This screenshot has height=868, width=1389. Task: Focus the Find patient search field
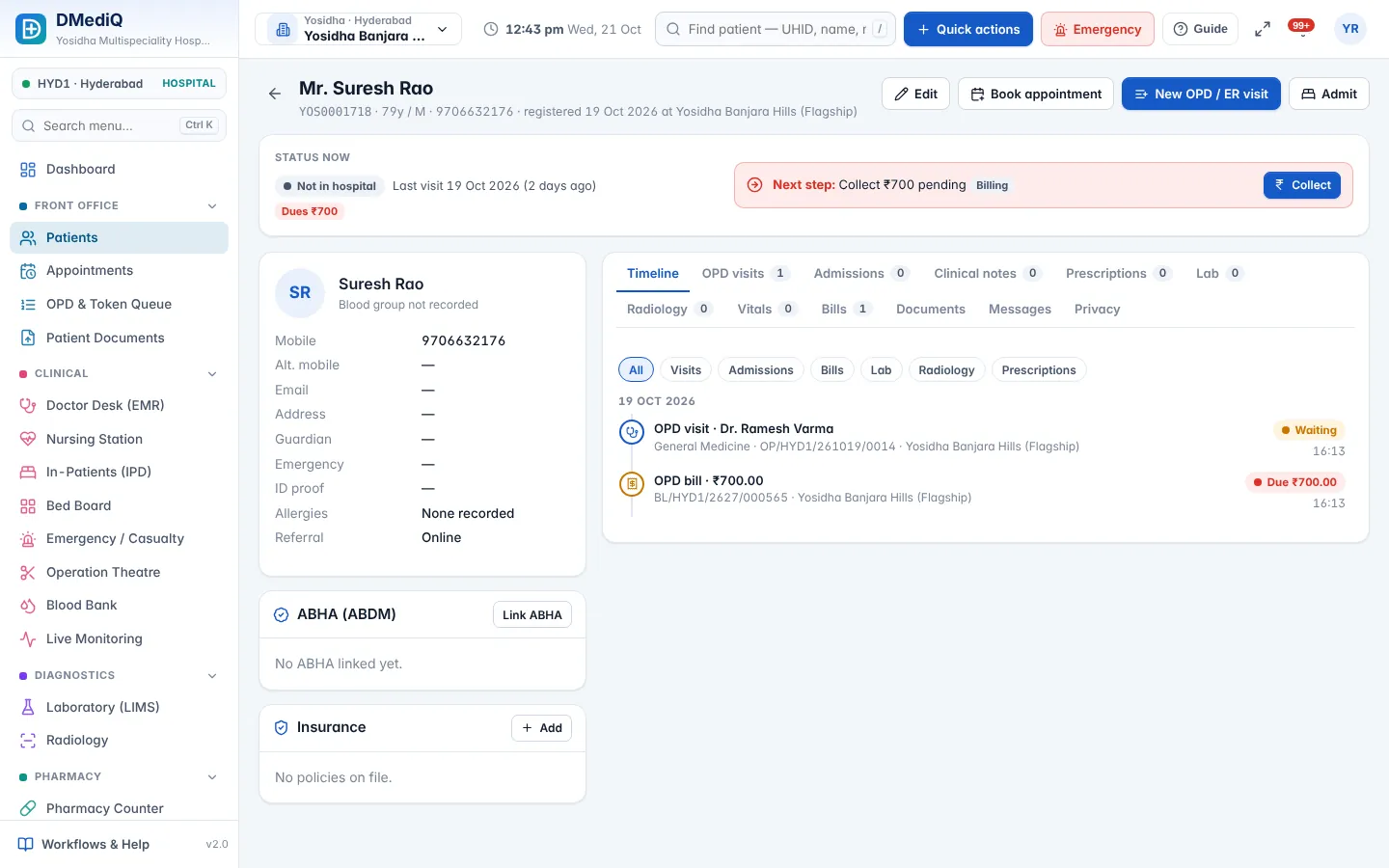[x=776, y=29]
